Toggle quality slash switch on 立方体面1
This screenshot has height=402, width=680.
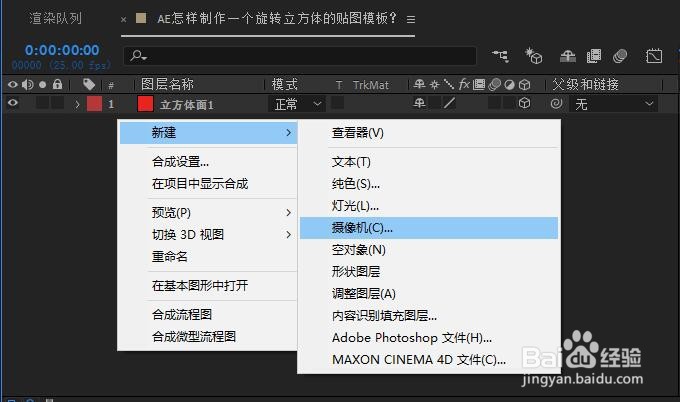[x=449, y=103]
